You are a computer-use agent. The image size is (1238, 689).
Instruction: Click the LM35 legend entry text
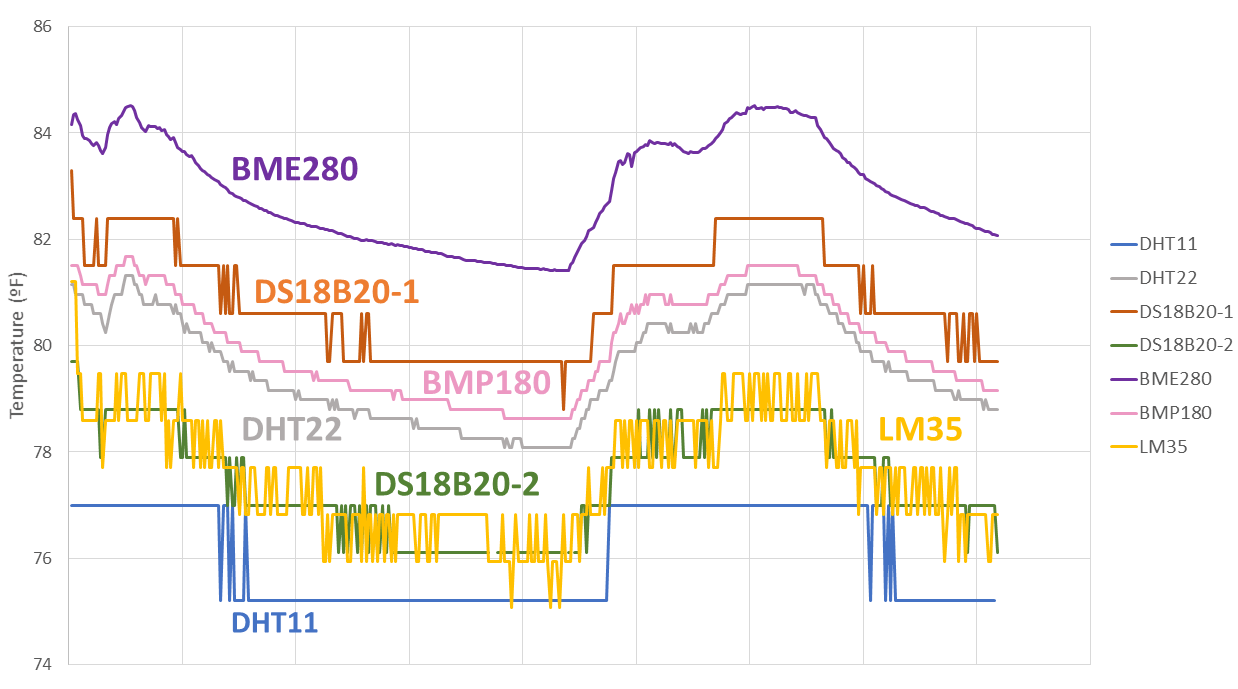(1163, 447)
